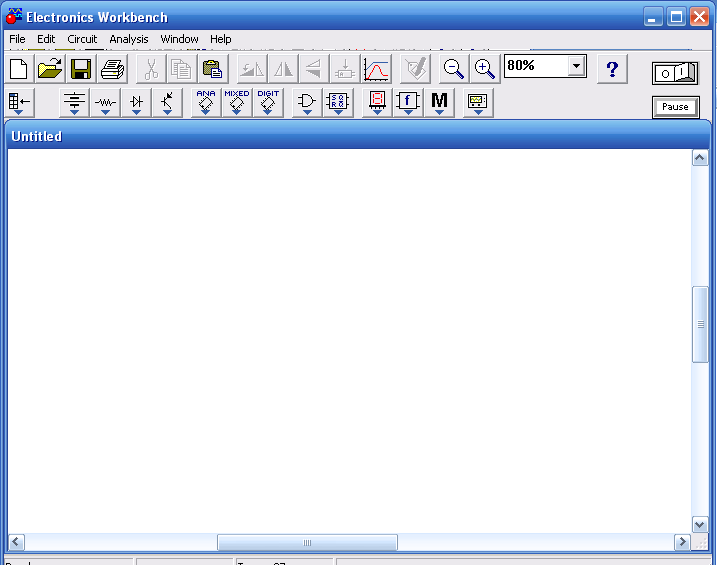The height and width of the screenshot is (565, 717).
Task: Flip component horizontally
Action: click(283, 69)
